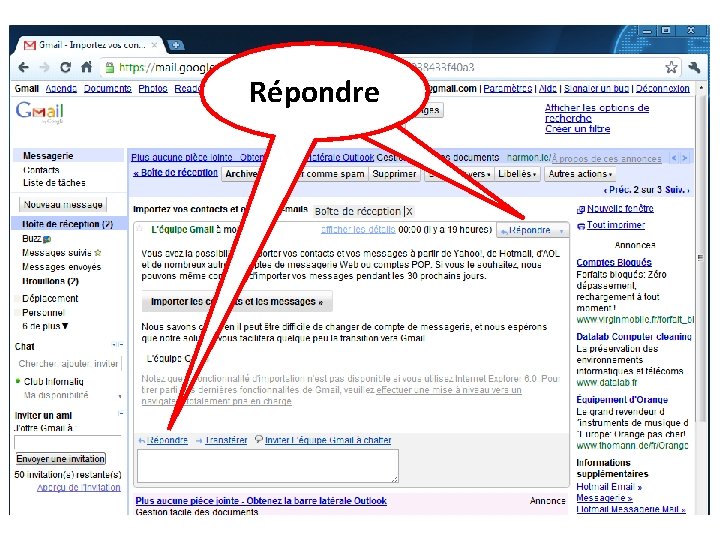Open Agenda in the top bar

click(x=61, y=89)
